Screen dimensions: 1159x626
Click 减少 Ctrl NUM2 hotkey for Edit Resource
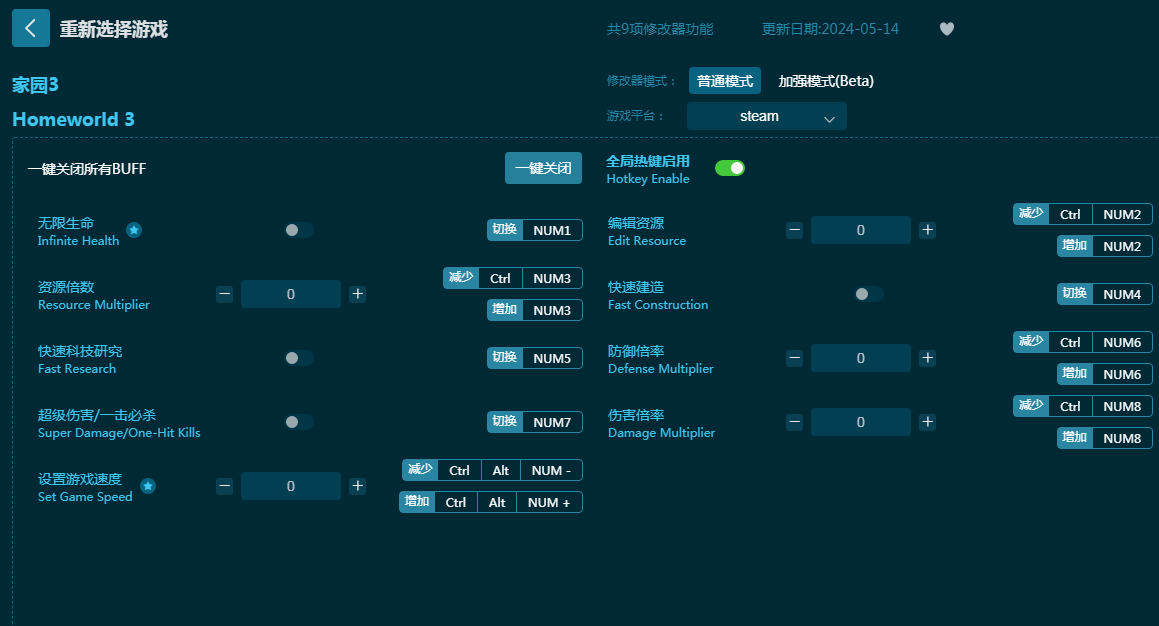pos(1083,214)
